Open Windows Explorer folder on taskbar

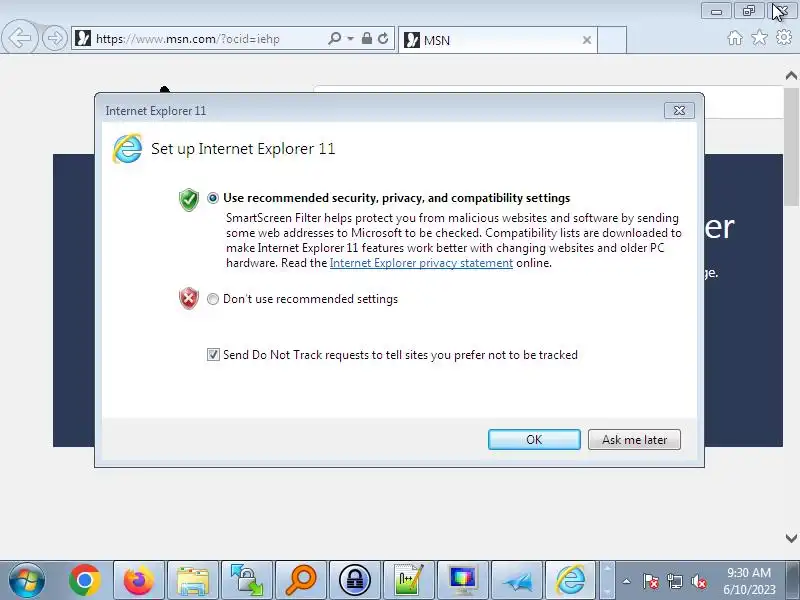coord(193,580)
